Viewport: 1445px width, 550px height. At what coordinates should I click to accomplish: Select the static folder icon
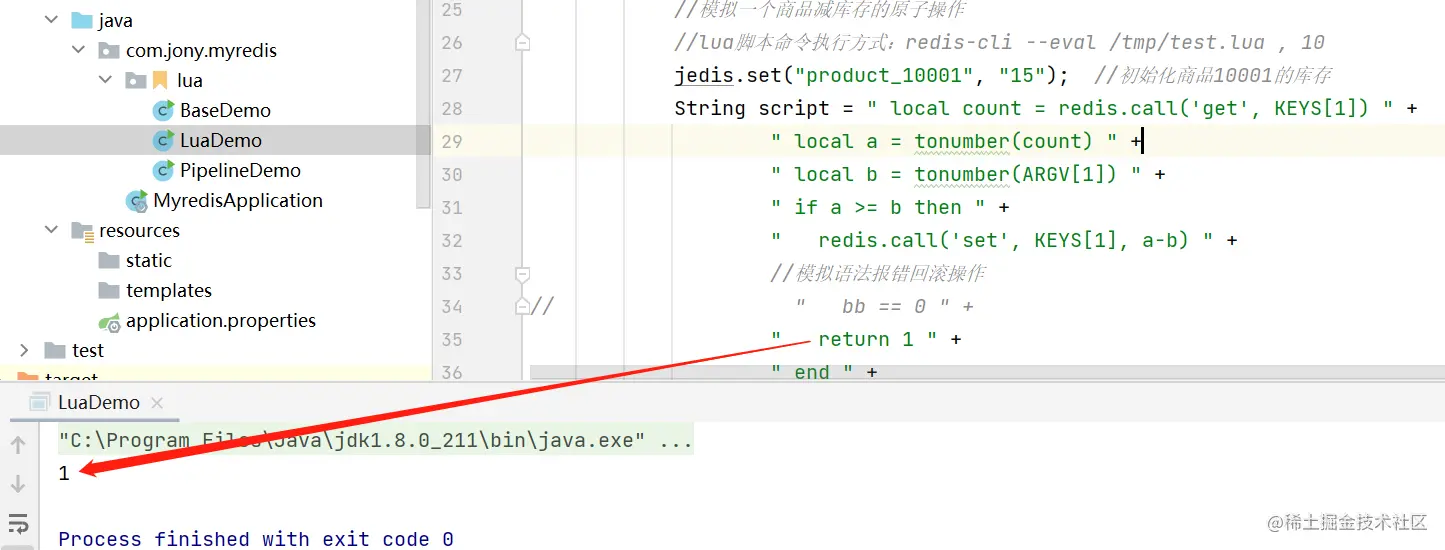tap(109, 260)
